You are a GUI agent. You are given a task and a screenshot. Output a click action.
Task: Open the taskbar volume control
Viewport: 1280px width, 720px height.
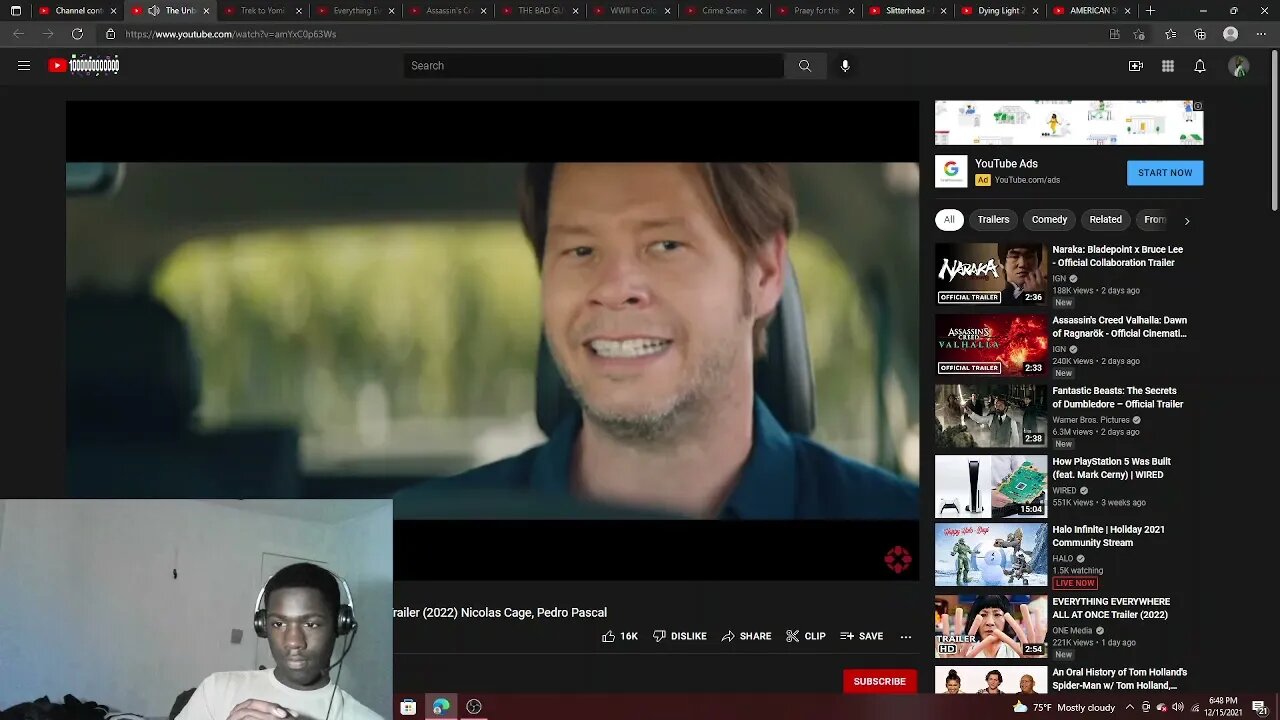click(1178, 707)
